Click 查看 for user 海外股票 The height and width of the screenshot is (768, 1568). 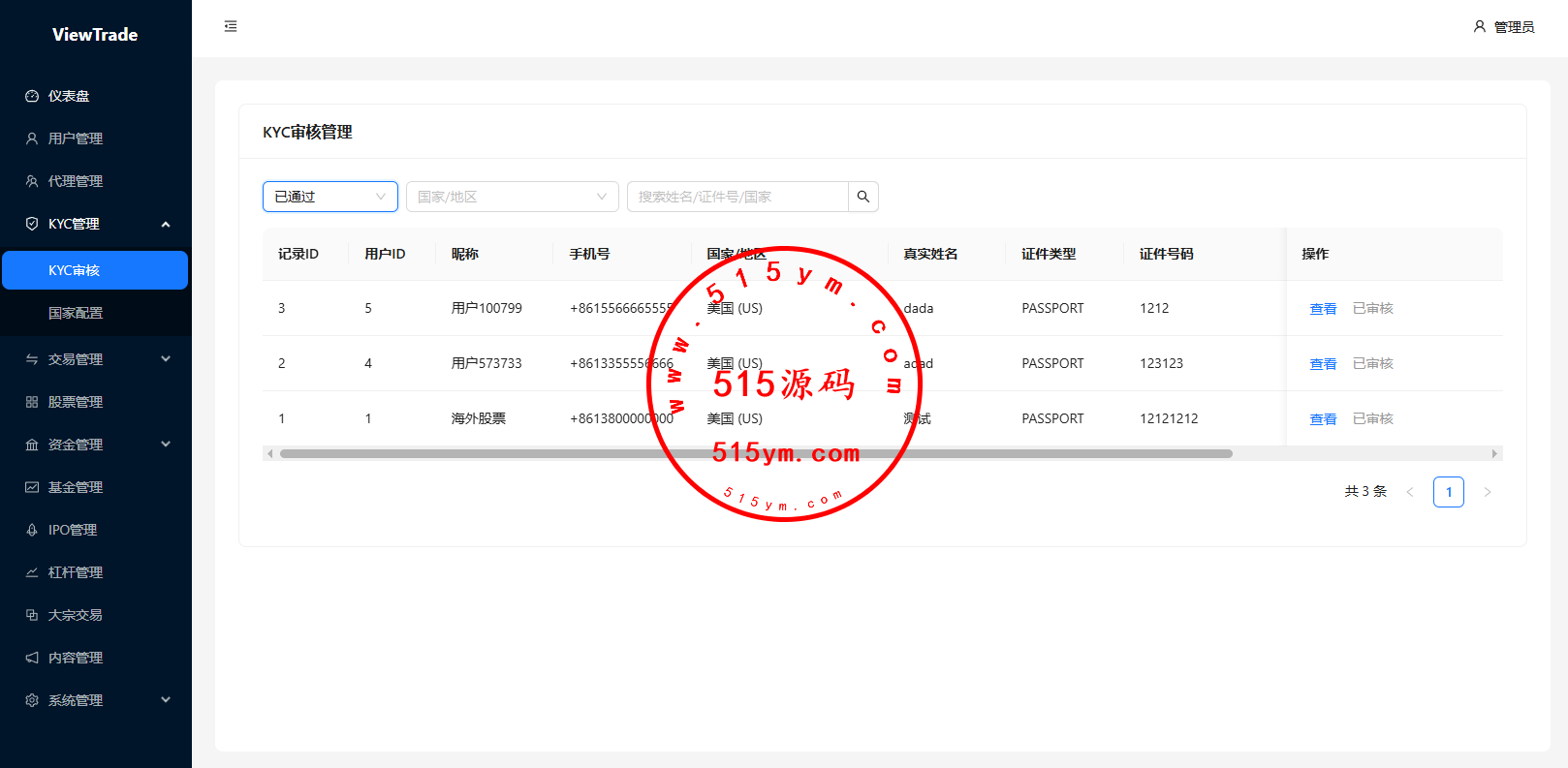click(x=1323, y=419)
